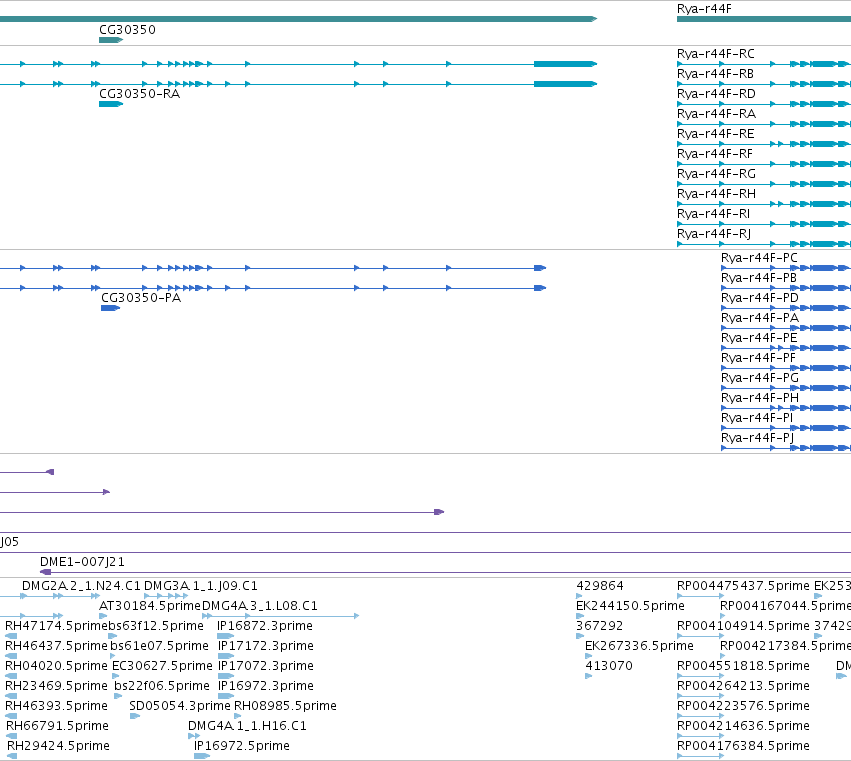Image resolution: width=851 pixels, height=761 pixels.
Task: Select EST bs63f12.5prime
Action: [x=156, y=626]
